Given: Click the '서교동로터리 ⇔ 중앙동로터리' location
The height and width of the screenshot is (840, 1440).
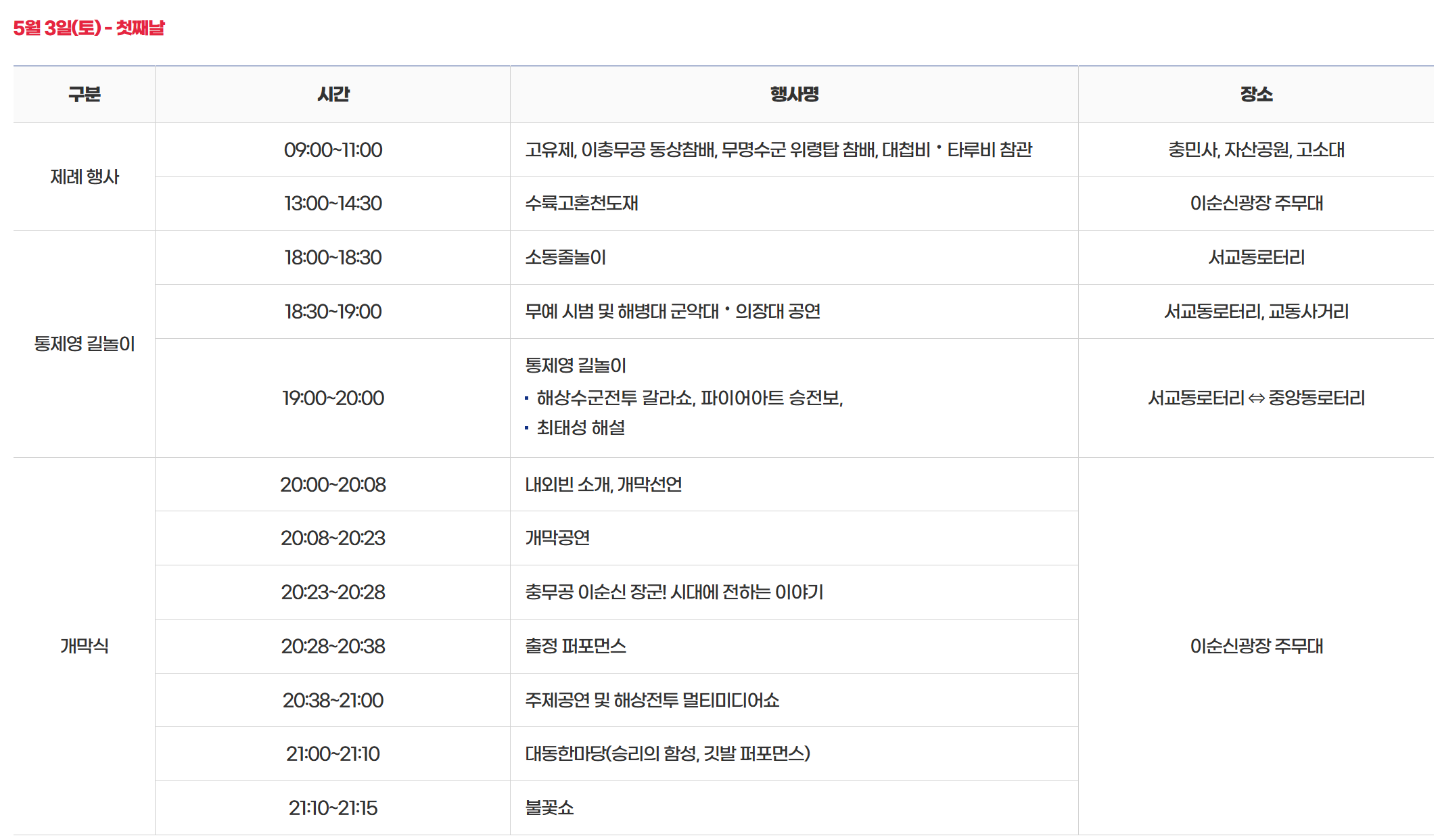Looking at the screenshot, I should [1256, 398].
